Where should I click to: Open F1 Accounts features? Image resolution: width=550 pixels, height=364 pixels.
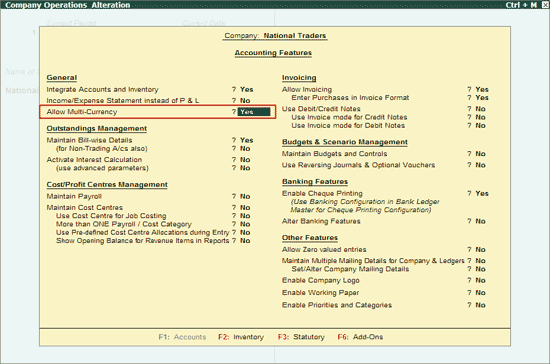182,337
